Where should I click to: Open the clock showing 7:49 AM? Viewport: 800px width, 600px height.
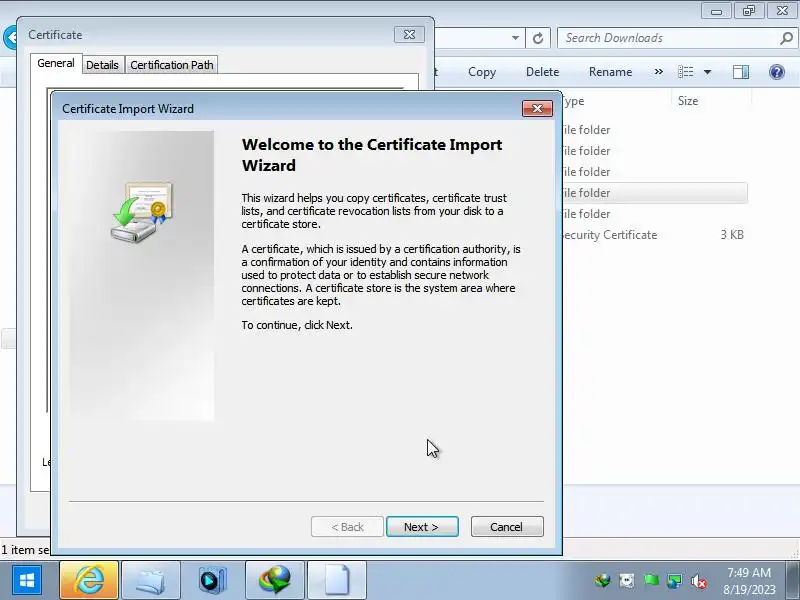(x=748, y=581)
